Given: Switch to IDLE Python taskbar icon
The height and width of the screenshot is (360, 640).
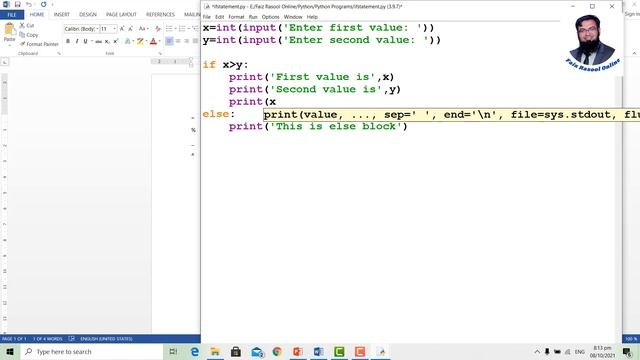Looking at the screenshot, I should (381, 351).
